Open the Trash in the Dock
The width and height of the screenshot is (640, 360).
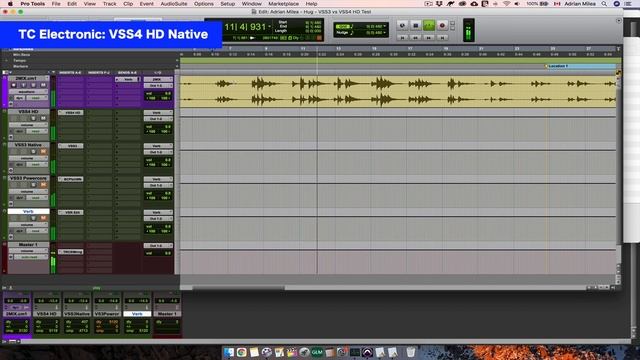(x=411, y=352)
